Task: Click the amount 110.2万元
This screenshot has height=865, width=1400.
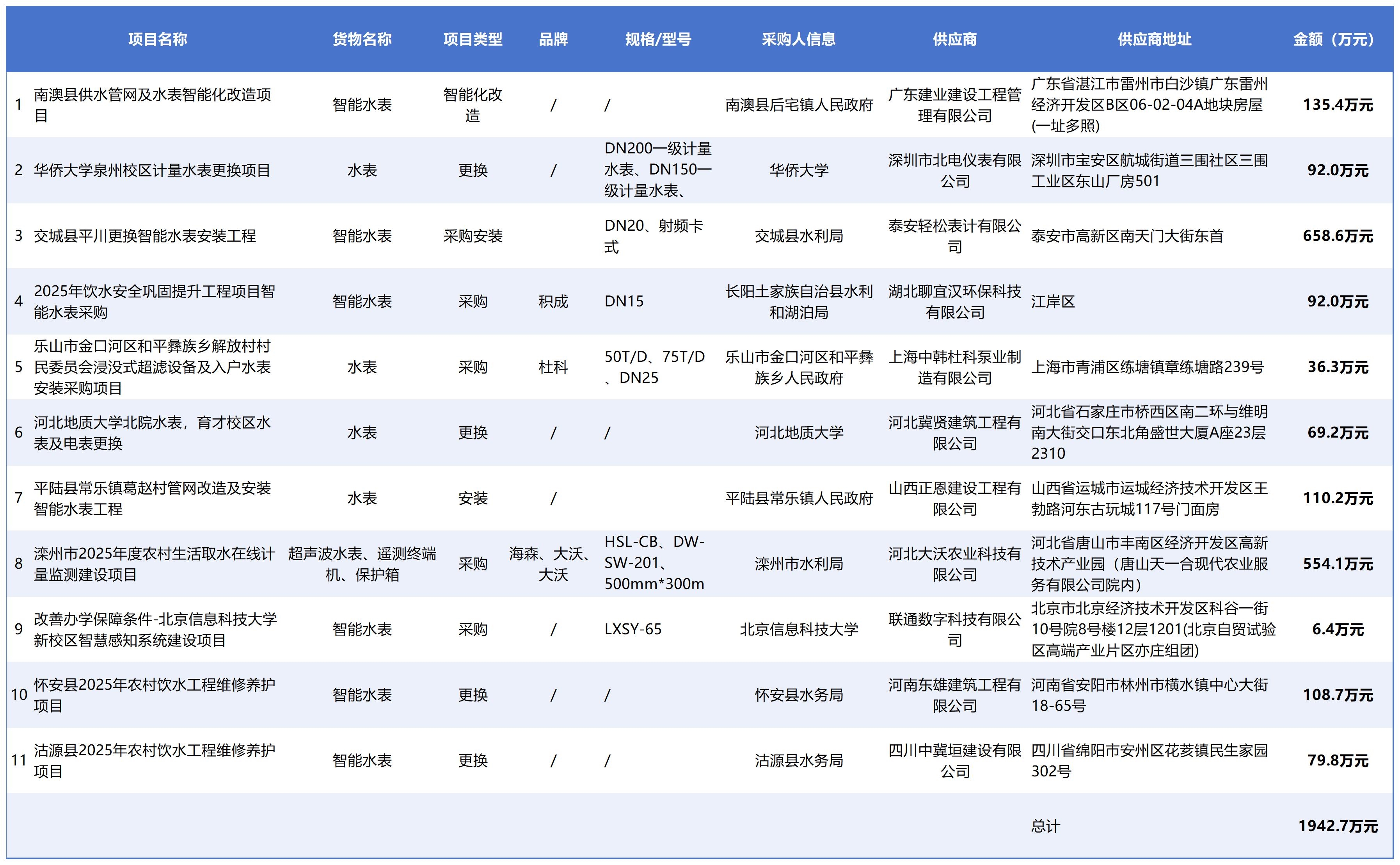Action: click(x=1338, y=498)
